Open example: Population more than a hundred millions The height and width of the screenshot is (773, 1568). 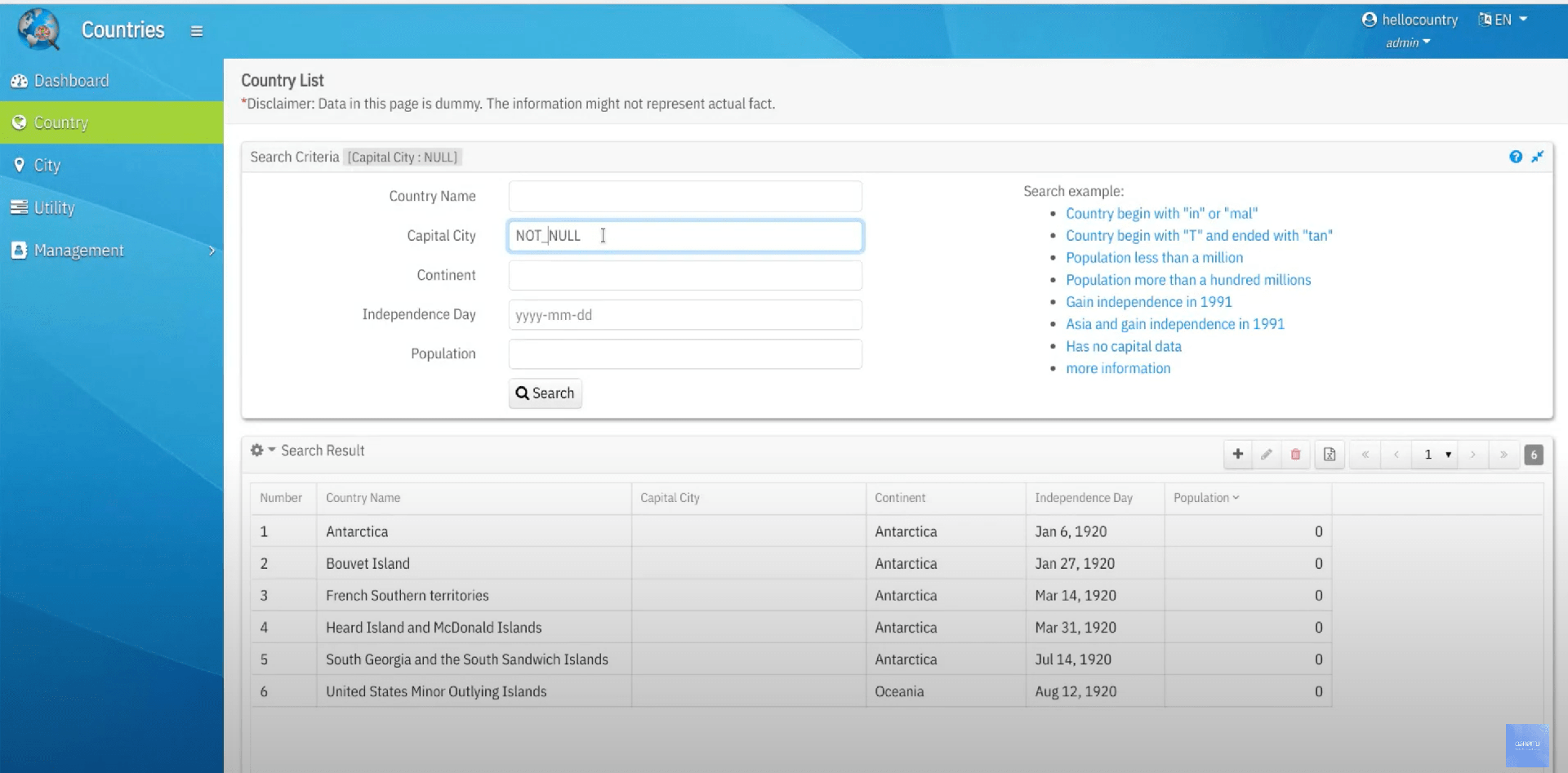click(x=1188, y=279)
